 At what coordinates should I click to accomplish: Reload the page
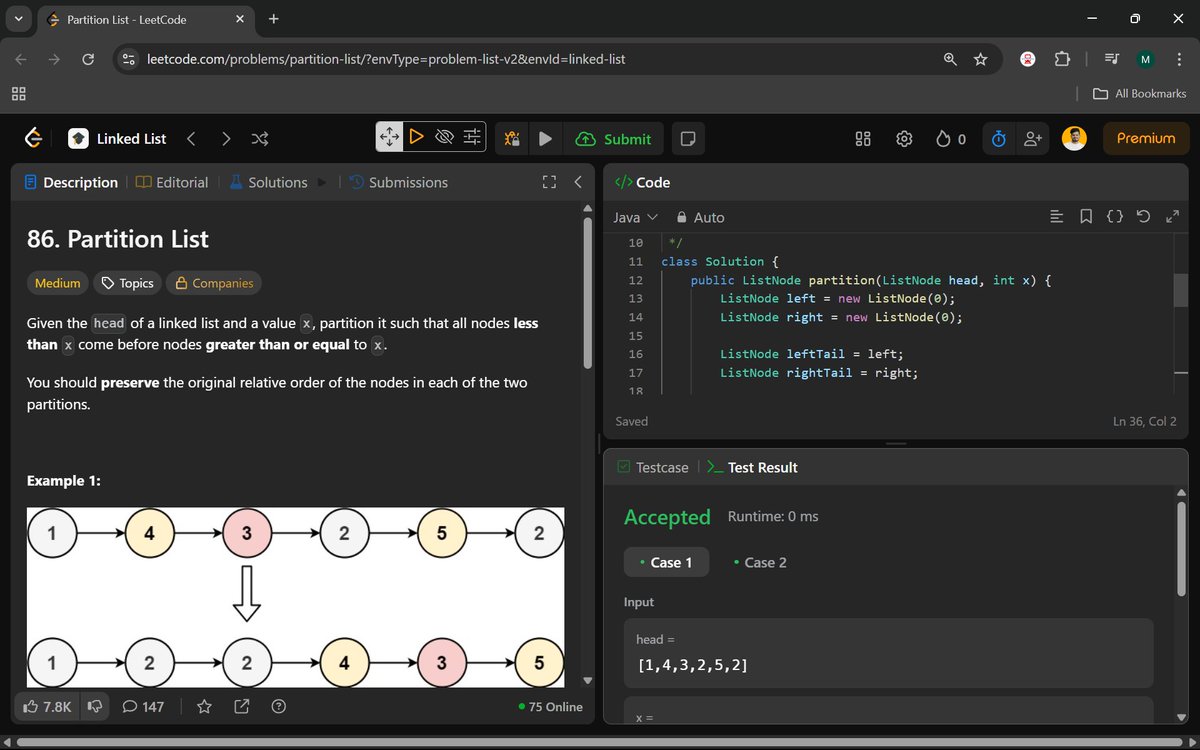[x=88, y=59]
